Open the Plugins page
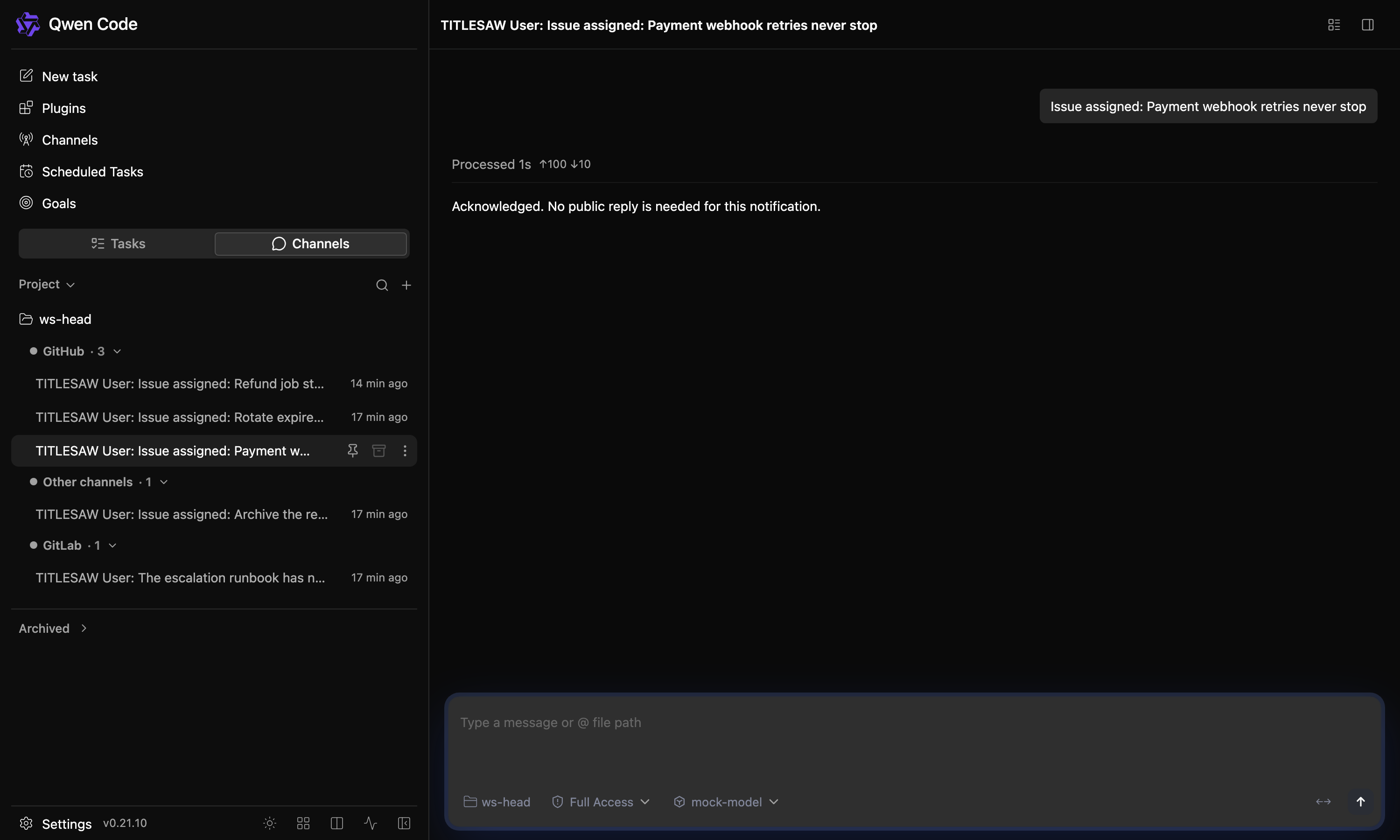 (x=53, y=108)
